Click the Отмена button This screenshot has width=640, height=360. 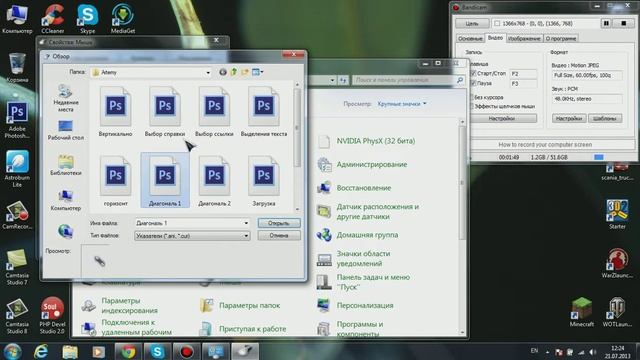tap(279, 236)
